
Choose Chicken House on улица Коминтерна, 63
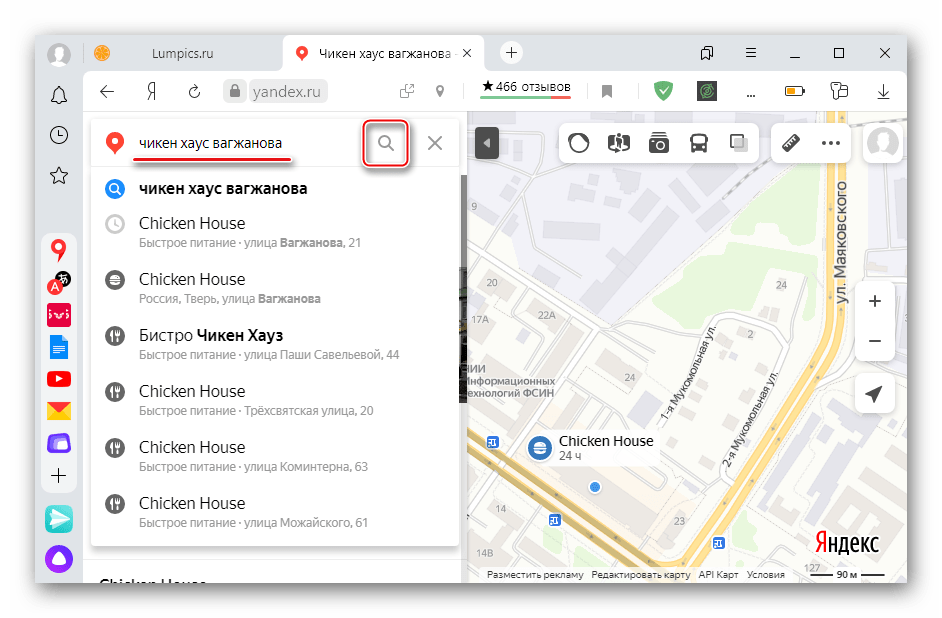(275, 455)
